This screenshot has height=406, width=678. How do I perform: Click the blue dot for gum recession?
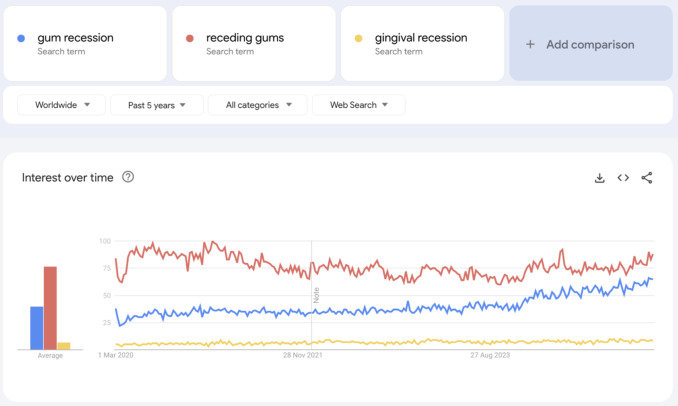pyautogui.click(x=21, y=38)
